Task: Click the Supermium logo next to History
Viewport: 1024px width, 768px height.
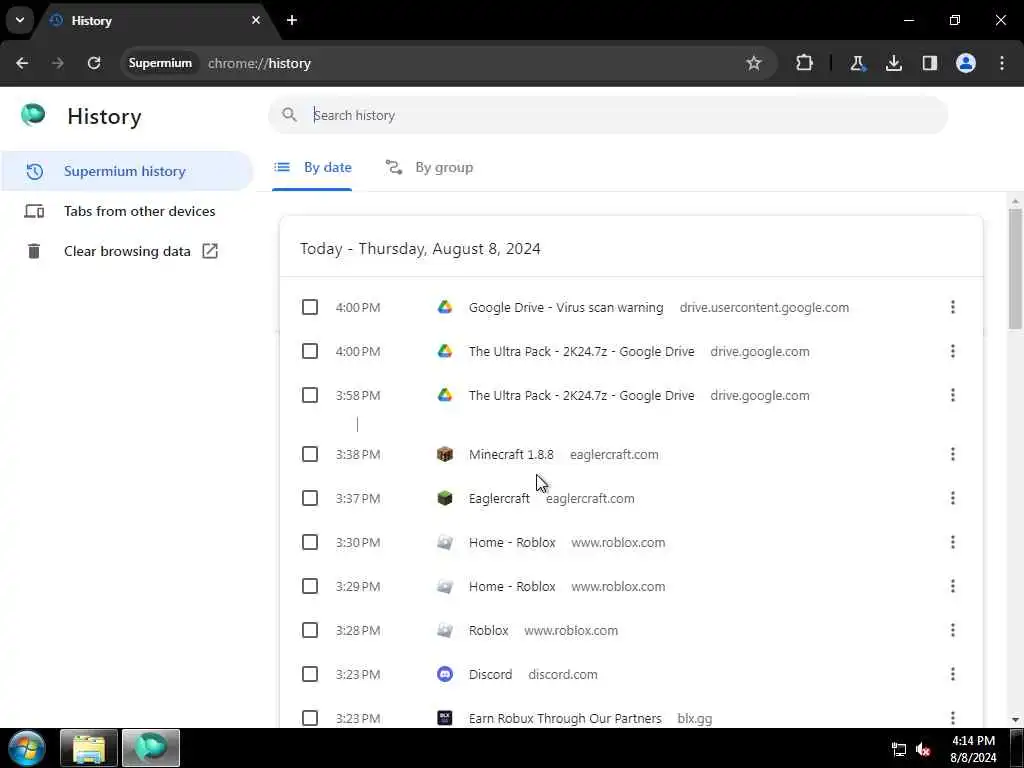Action: (x=33, y=115)
